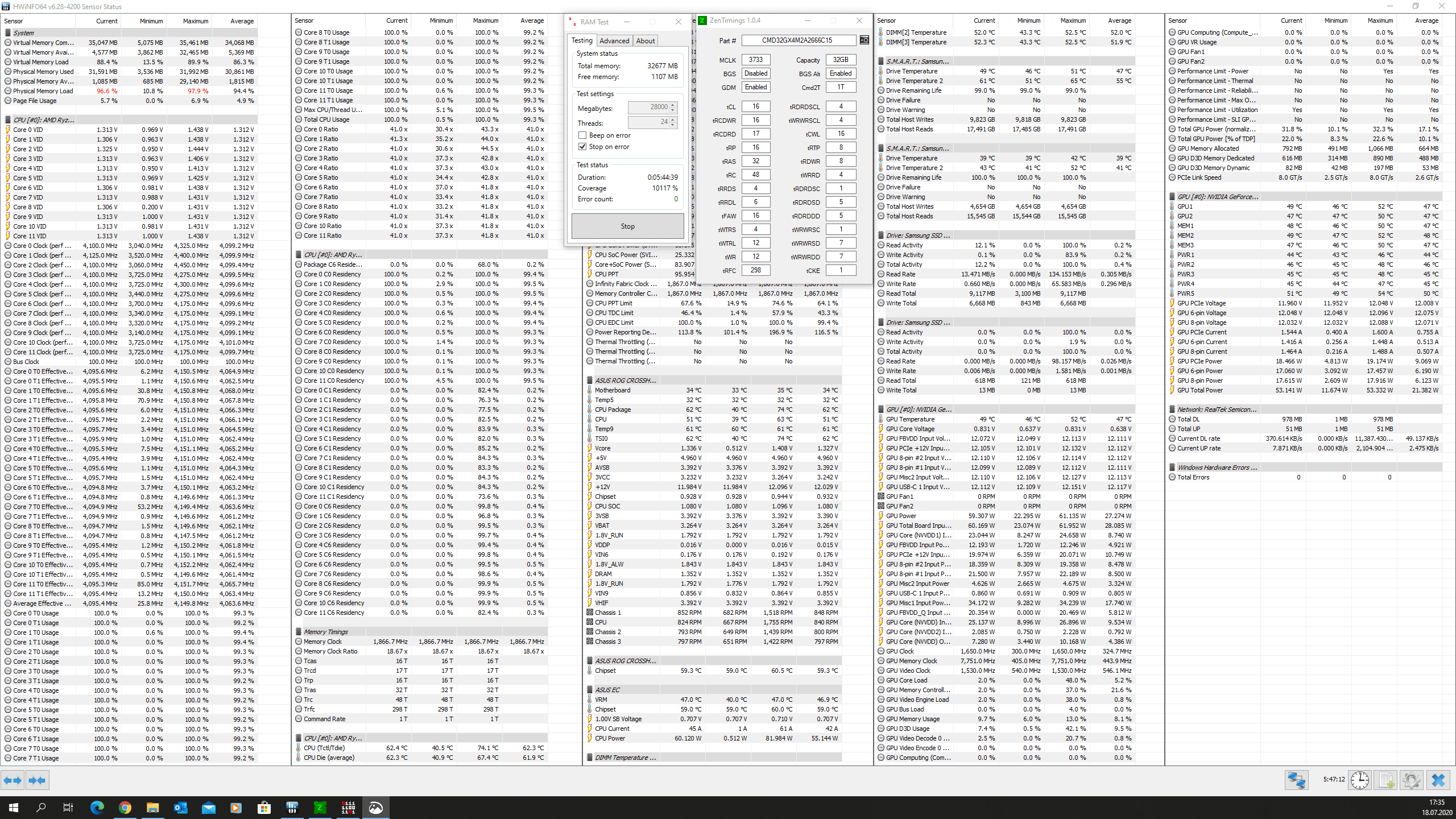Open Microsoft Edge from the taskbar
1456x819 pixels.
point(97,807)
